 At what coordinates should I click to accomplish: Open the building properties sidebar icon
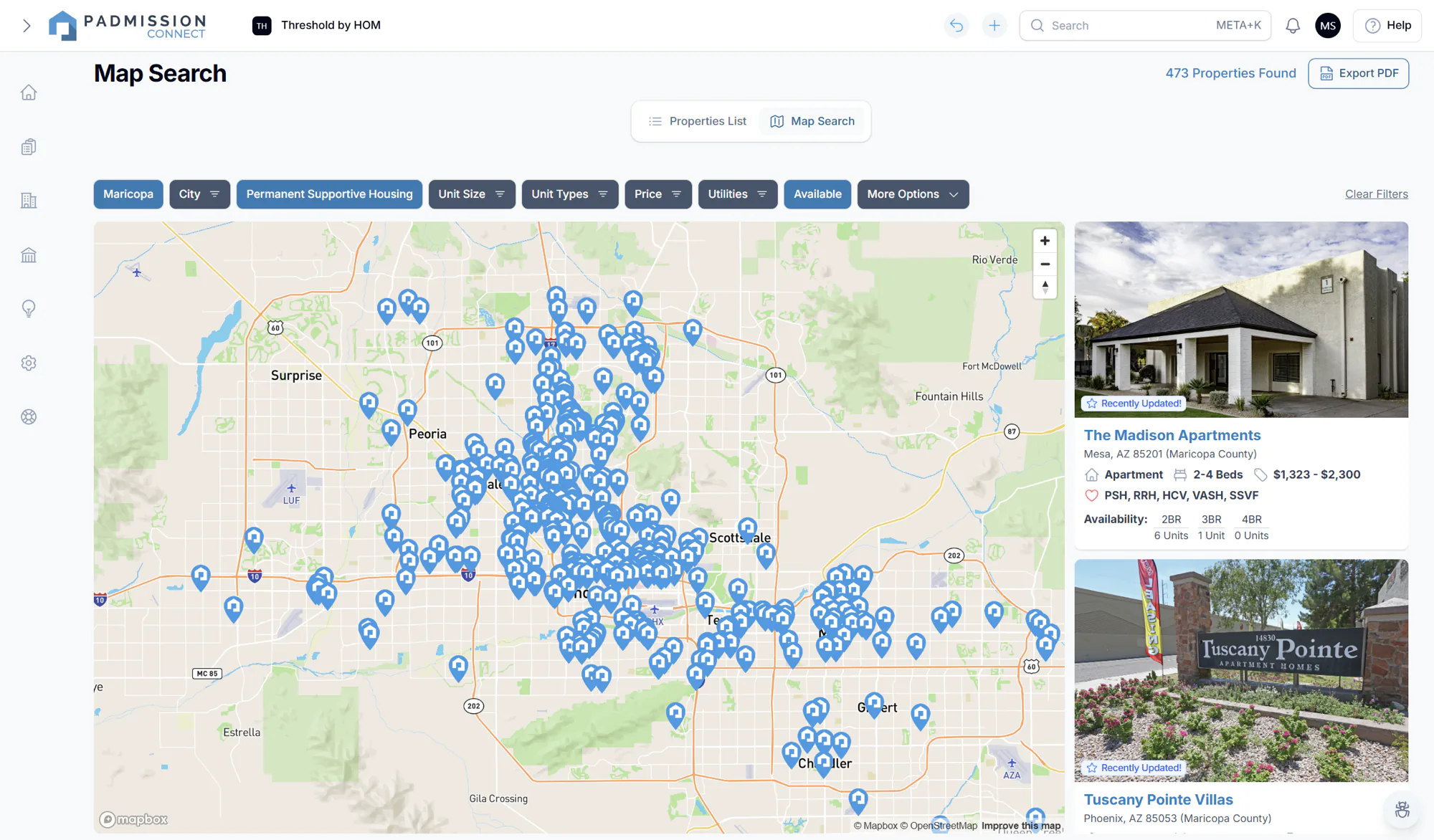click(29, 201)
